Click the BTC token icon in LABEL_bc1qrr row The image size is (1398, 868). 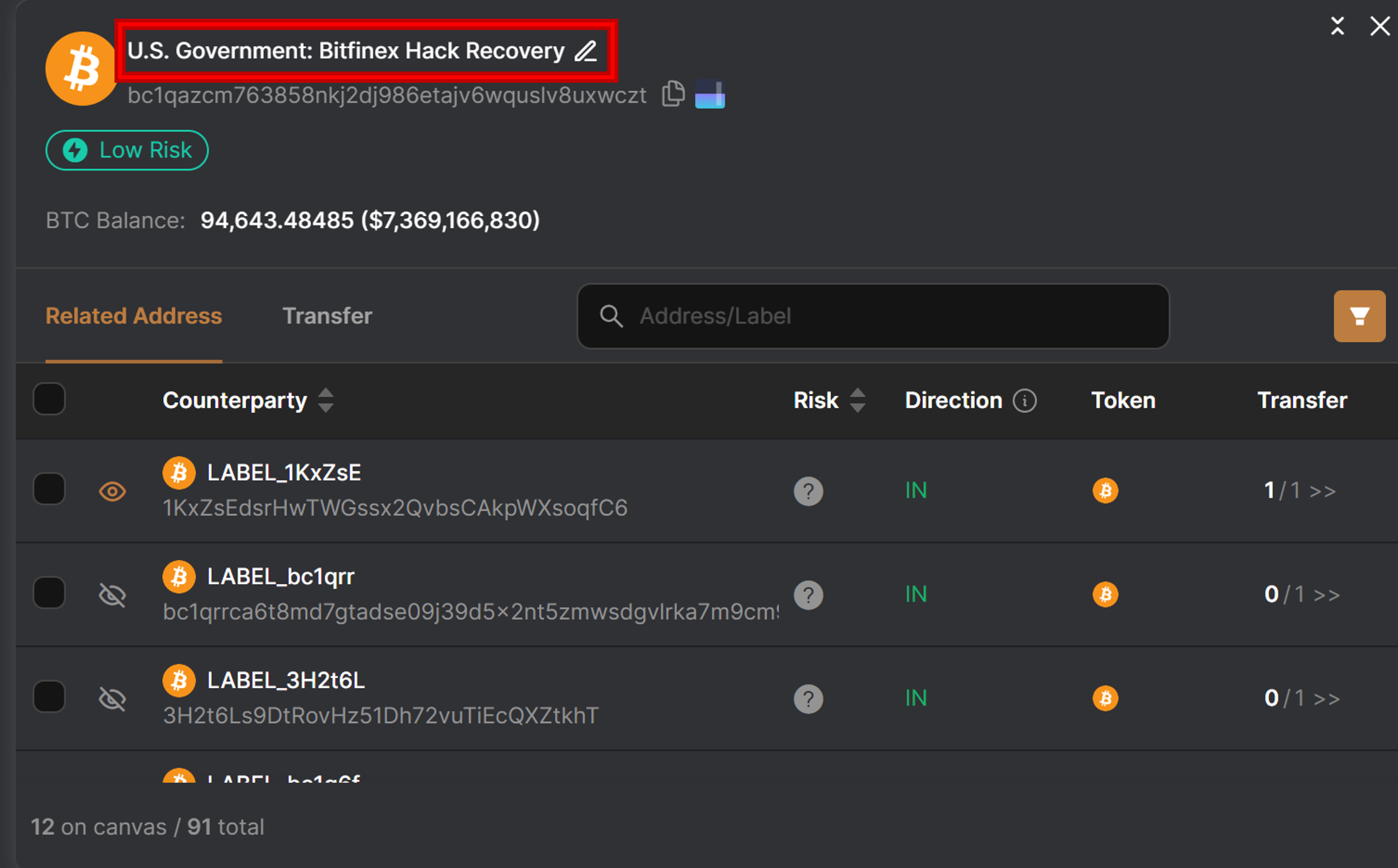coord(1105,595)
